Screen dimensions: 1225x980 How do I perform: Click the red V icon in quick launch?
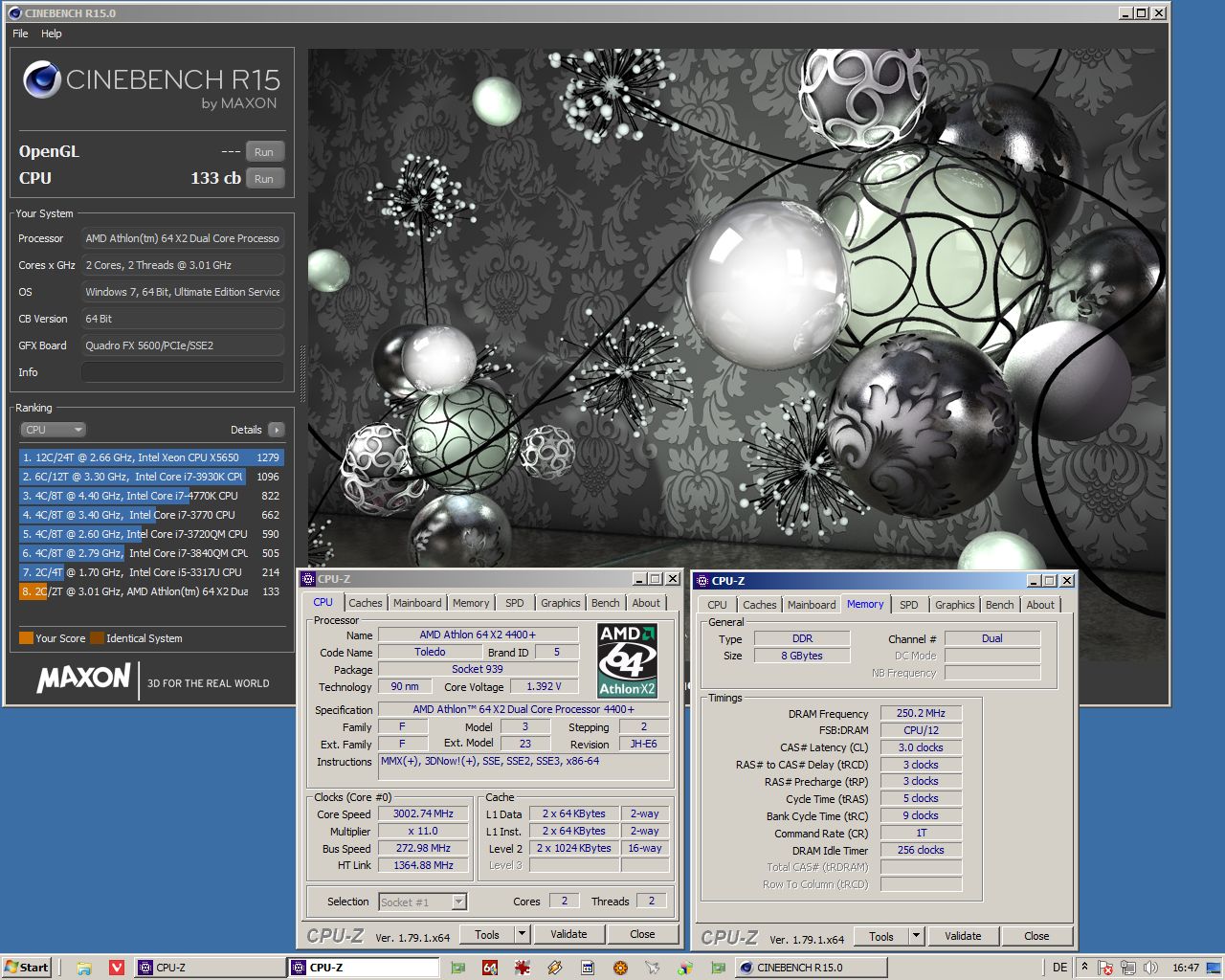click(x=116, y=968)
